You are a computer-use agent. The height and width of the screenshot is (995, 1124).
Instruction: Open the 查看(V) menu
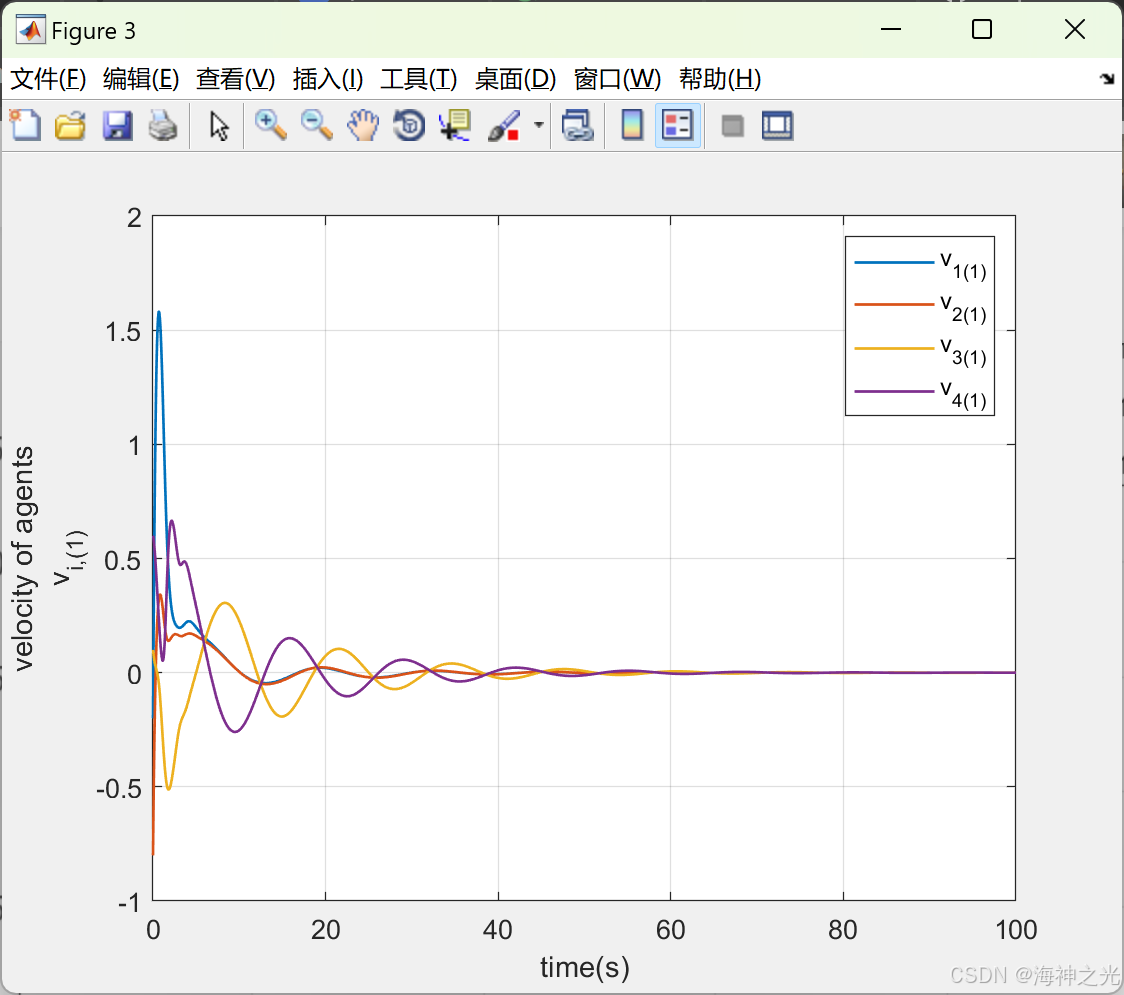235,78
